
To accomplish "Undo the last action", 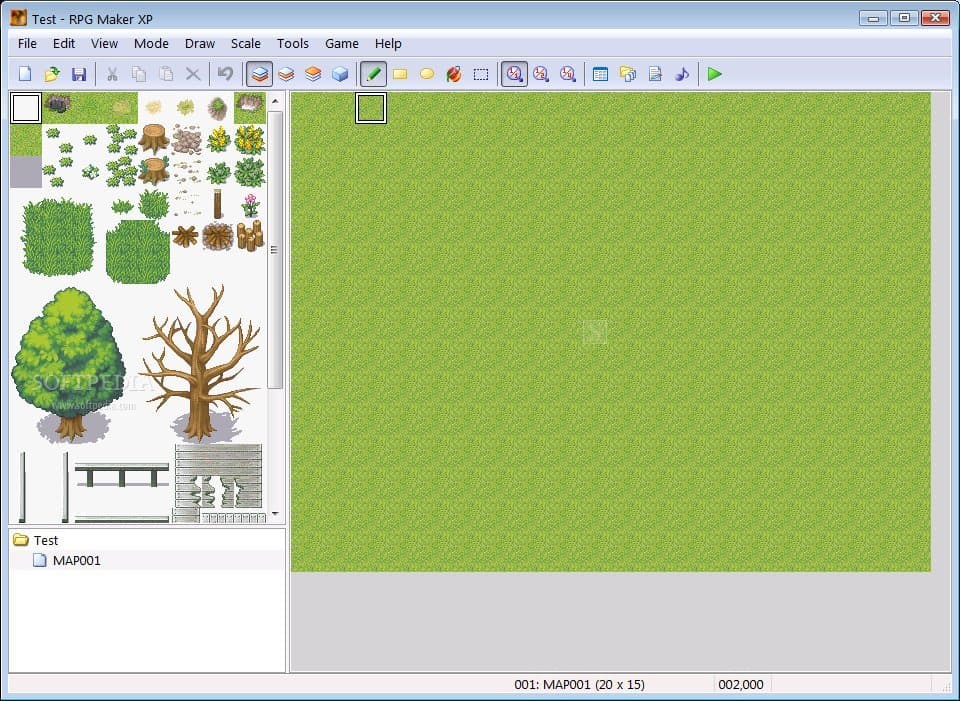I will coord(225,74).
